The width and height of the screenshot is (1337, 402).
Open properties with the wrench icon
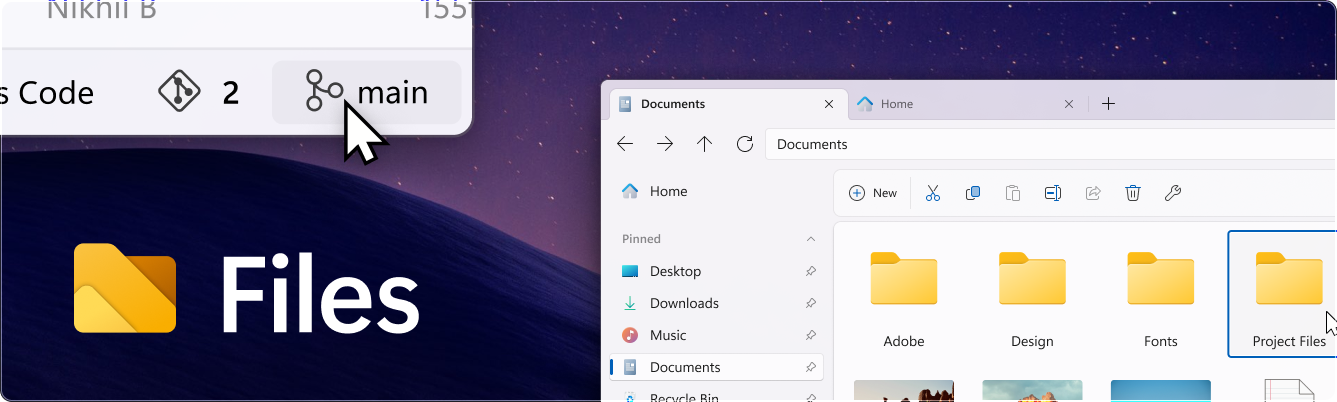[1173, 193]
